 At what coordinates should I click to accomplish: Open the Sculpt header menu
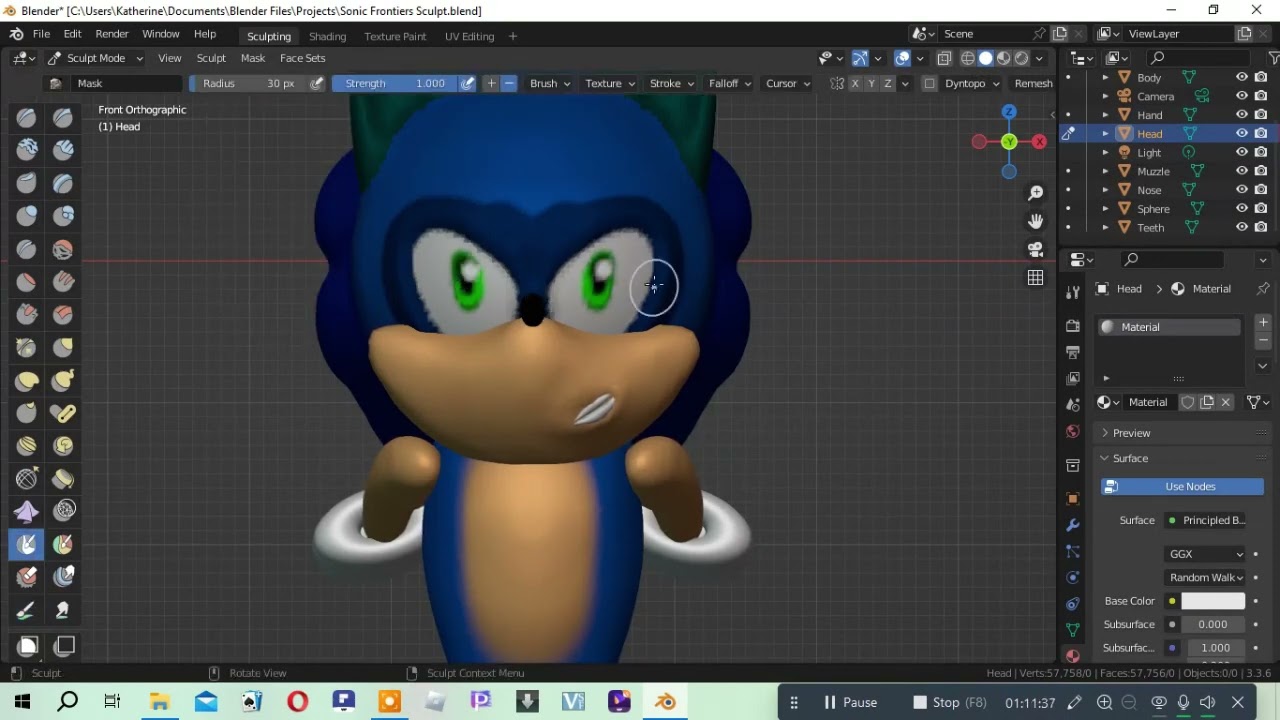pyautogui.click(x=211, y=58)
